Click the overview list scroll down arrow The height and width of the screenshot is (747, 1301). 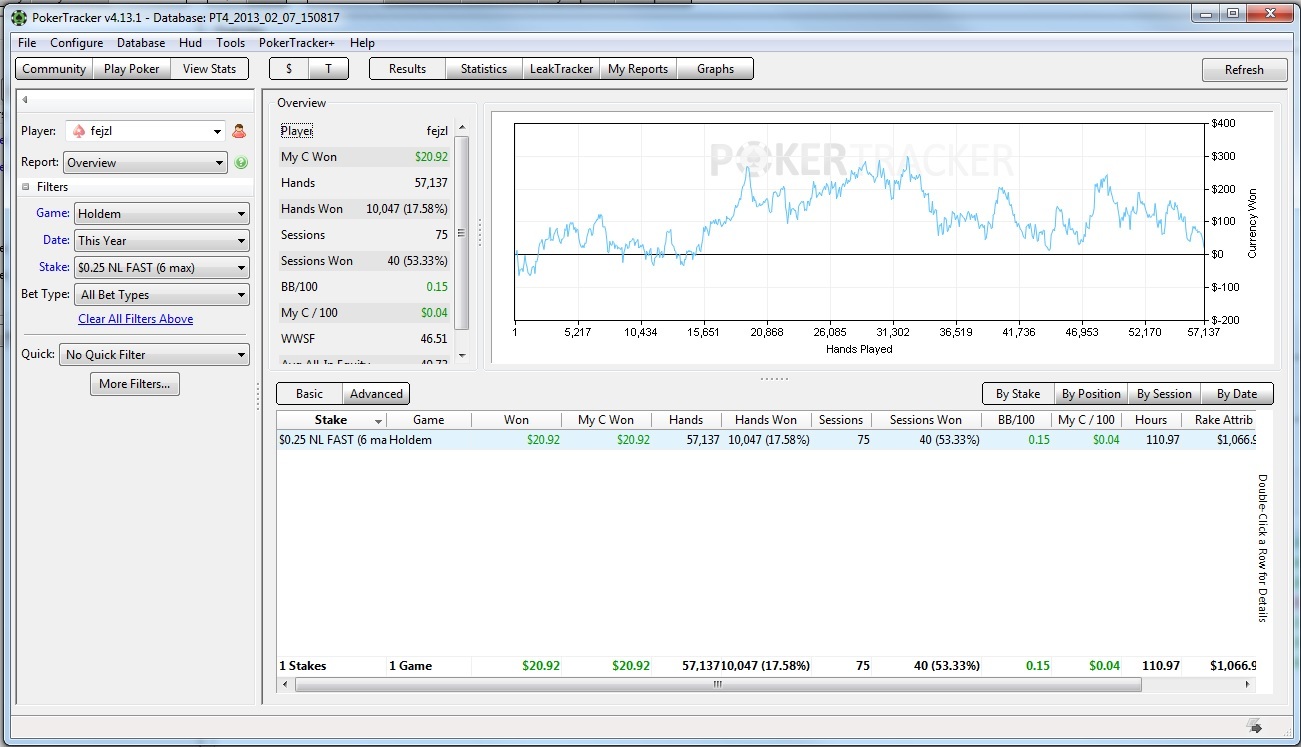coord(461,356)
